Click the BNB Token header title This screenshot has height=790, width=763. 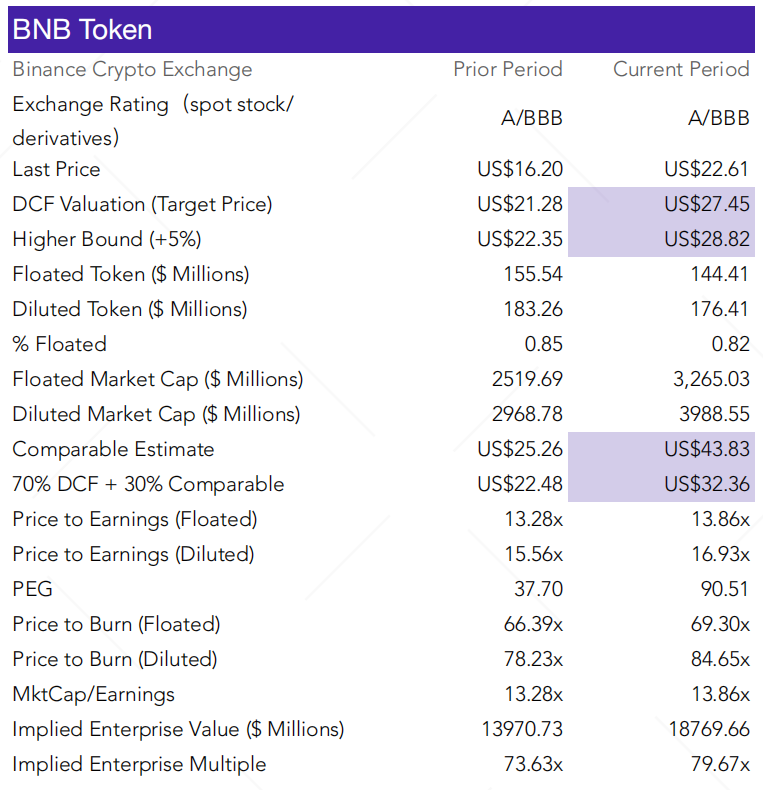[x=82, y=29]
